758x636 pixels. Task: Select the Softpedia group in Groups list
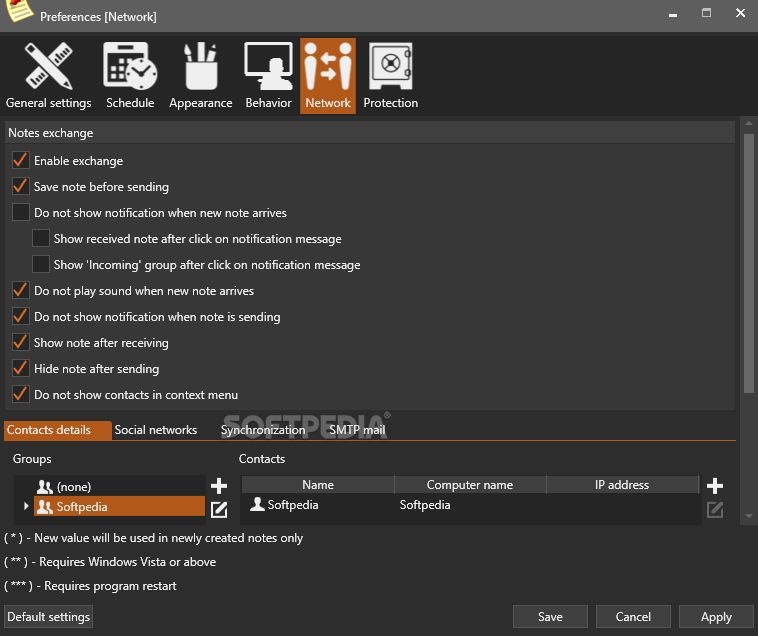(120, 506)
